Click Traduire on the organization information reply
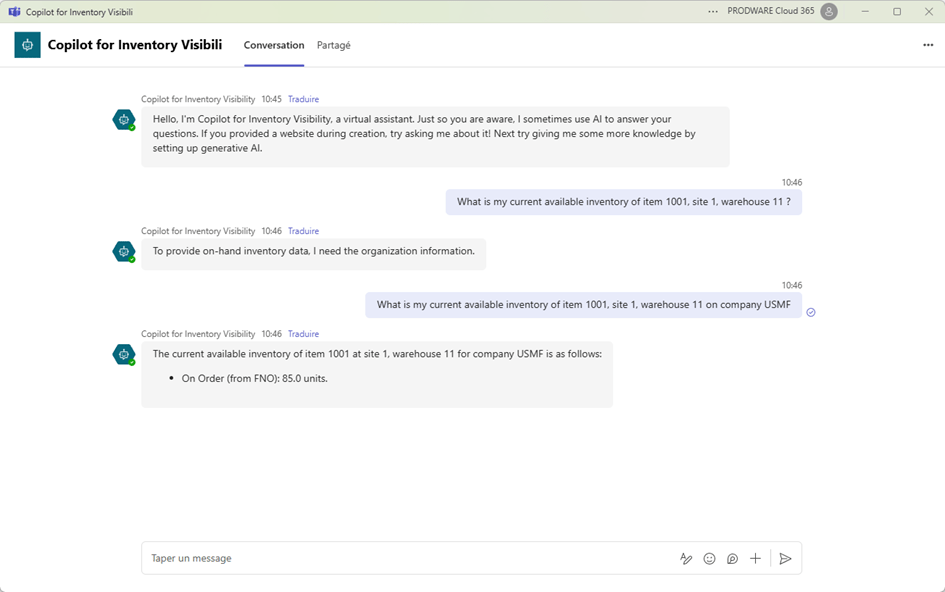This screenshot has width=945, height=592. (x=303, y=231)
